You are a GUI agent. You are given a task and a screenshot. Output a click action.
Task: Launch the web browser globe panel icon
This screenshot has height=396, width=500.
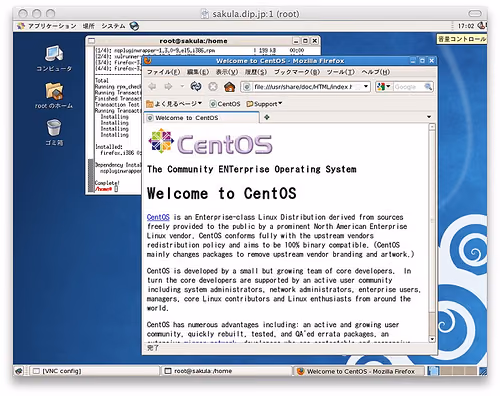(134, 26)
